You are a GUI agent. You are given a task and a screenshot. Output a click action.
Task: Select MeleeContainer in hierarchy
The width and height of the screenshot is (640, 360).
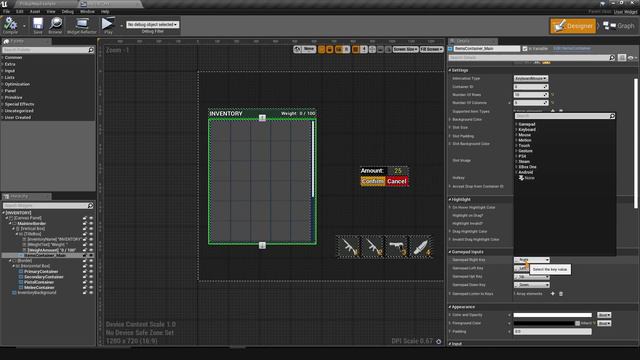(39, 287)
